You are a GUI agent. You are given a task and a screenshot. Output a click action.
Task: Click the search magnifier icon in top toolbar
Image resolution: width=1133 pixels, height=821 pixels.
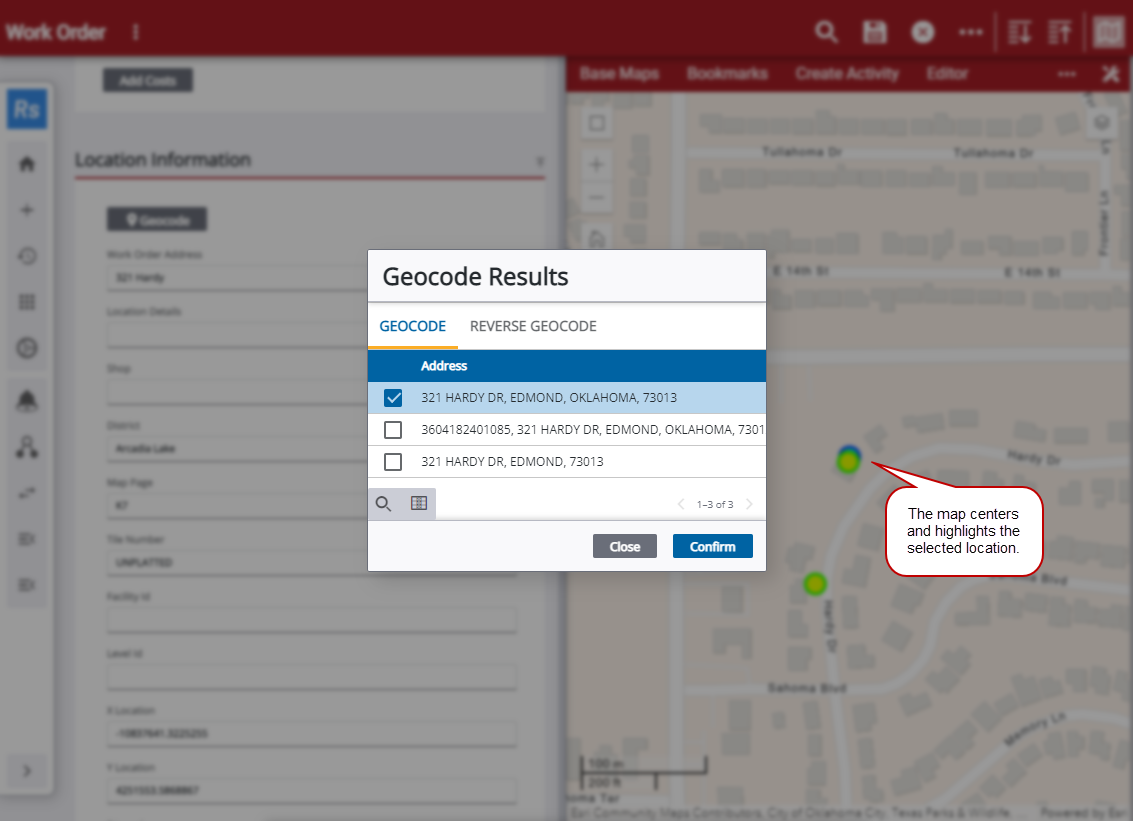(x=826, y=32)
